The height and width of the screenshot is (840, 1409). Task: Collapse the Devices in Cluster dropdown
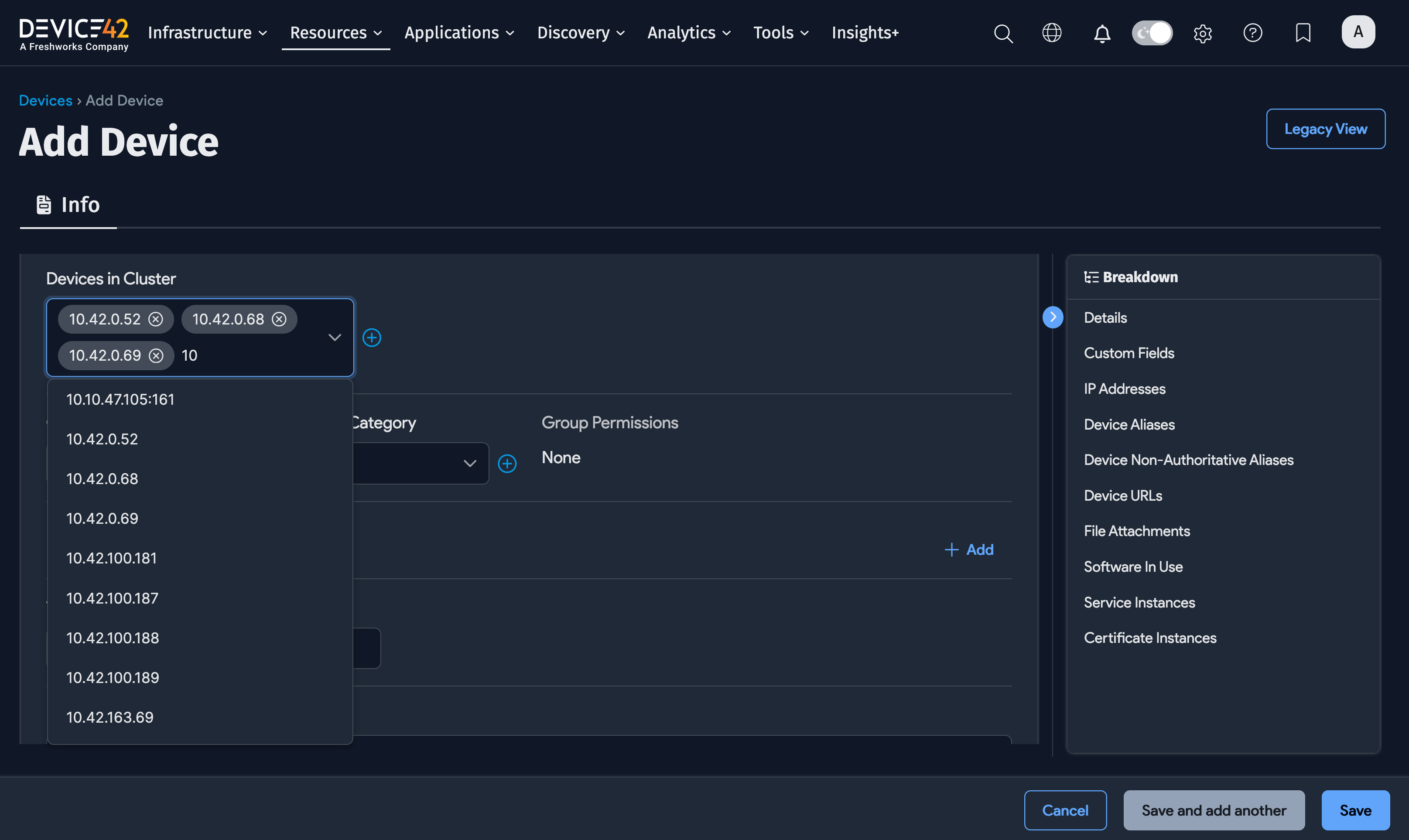pos(335,338)
